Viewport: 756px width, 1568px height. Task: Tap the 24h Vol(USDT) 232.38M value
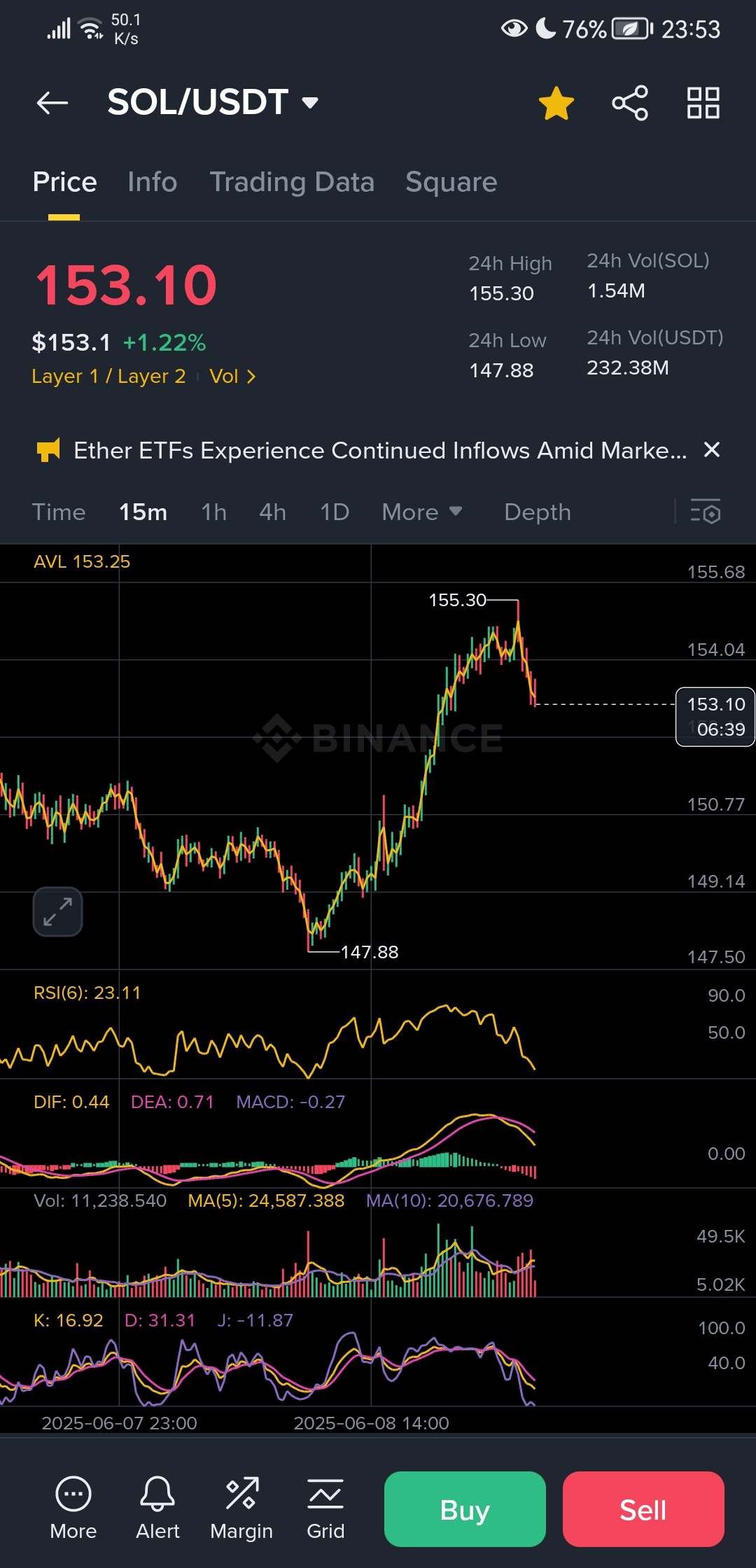click(628, 367)
